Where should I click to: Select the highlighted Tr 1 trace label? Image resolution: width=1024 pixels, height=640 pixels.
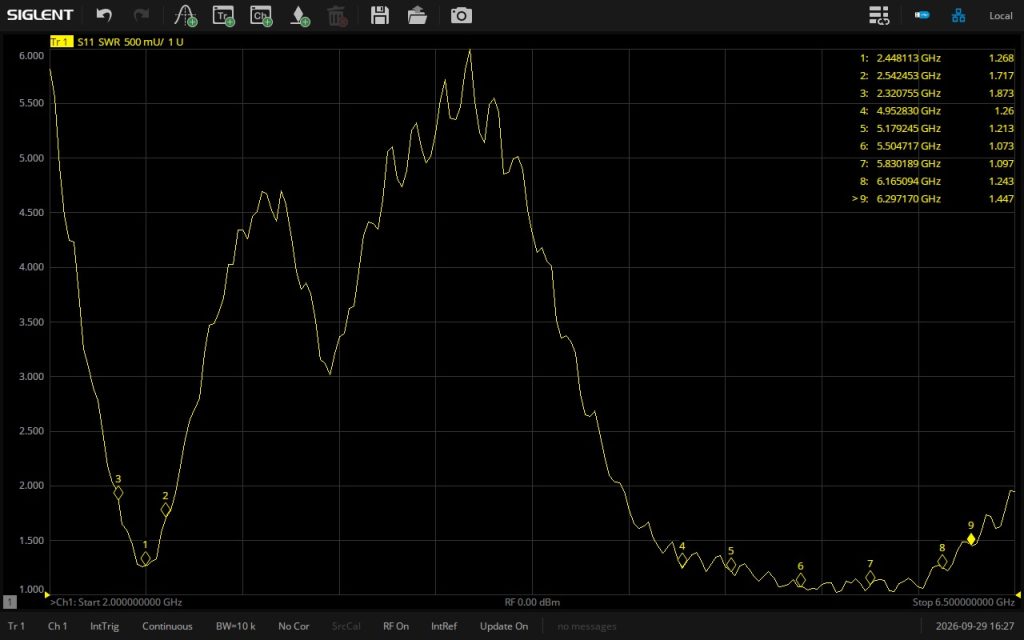[61, 42]
